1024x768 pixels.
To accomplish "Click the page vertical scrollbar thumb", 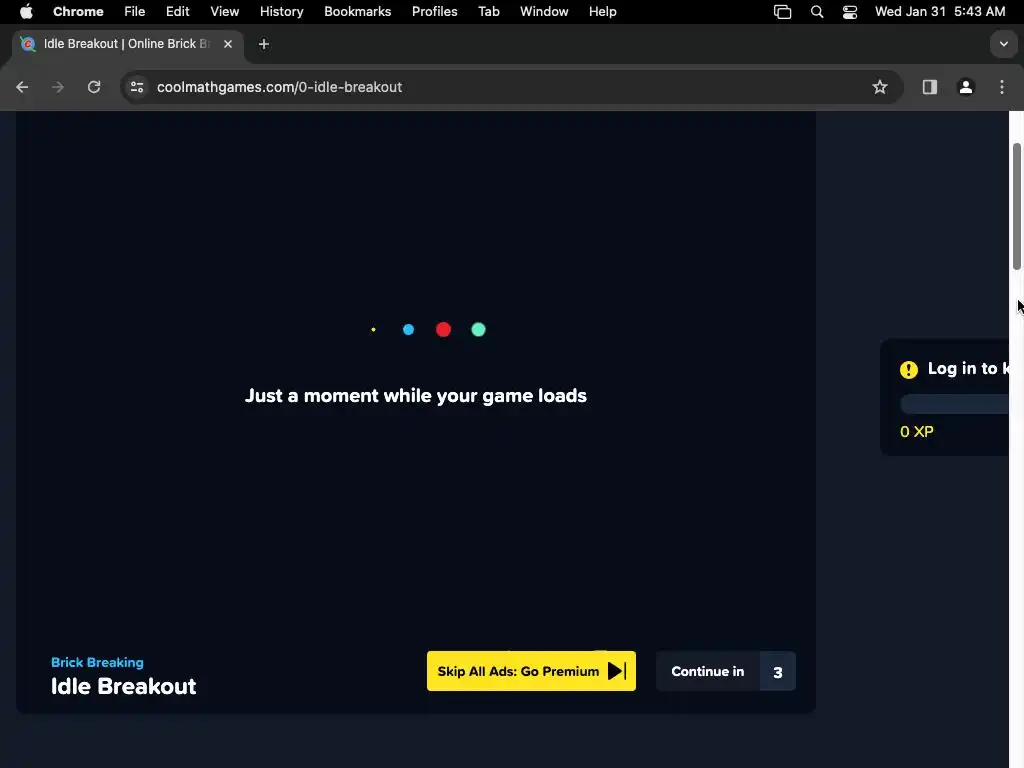I will point(1017,206).
